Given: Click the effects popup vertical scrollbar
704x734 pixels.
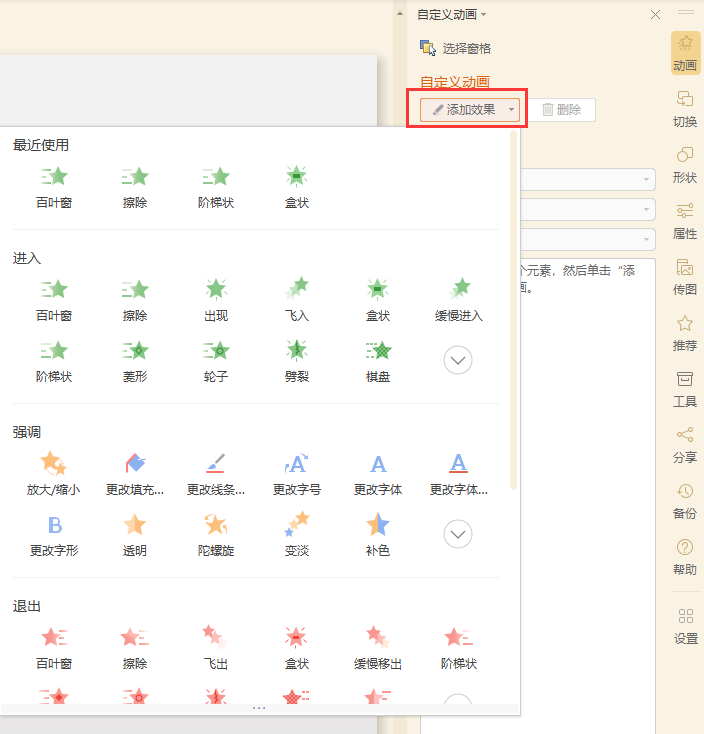Looking at the screenshot, I should click(x=513, y=310).
